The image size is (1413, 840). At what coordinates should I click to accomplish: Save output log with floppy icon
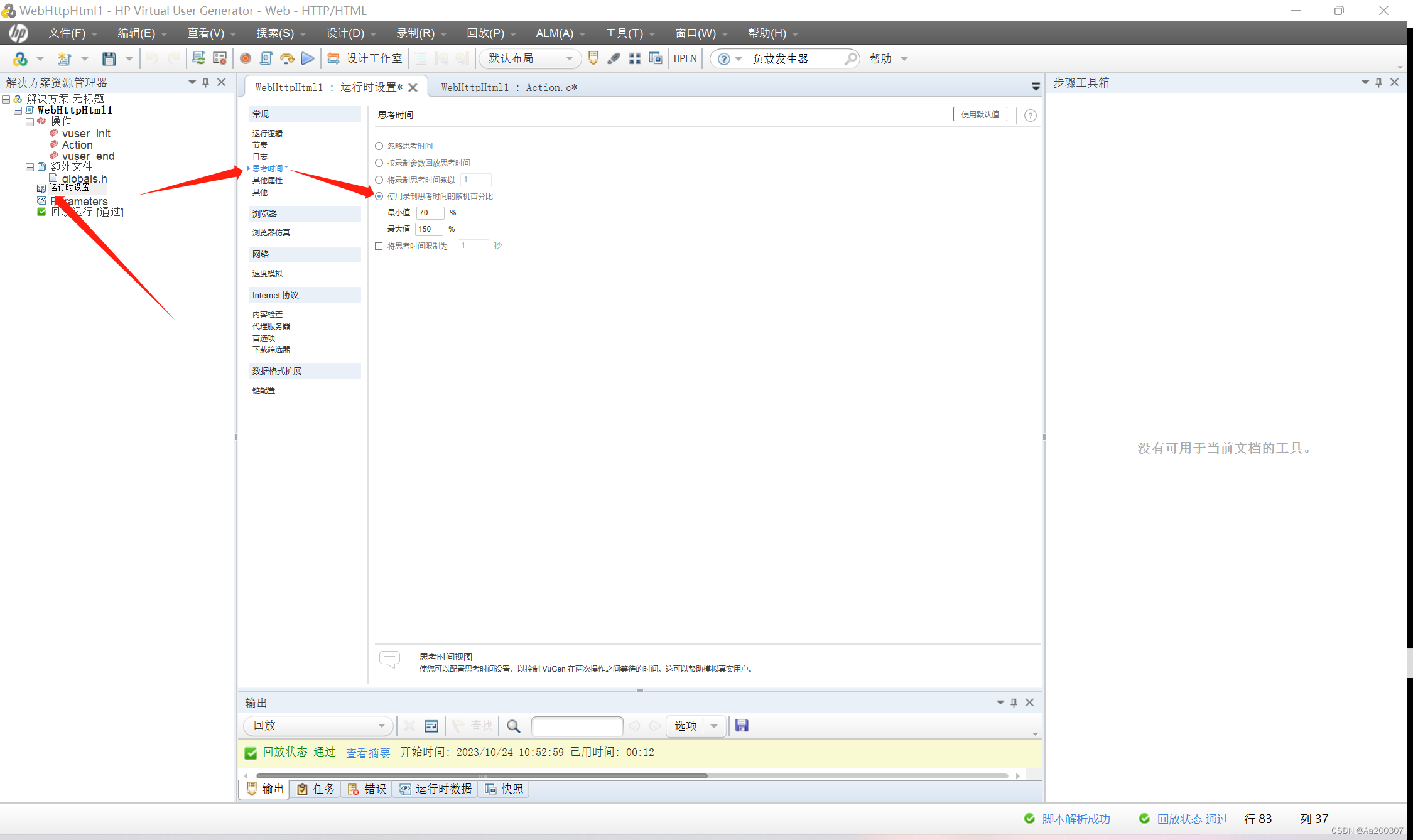[x=742, y=726]
